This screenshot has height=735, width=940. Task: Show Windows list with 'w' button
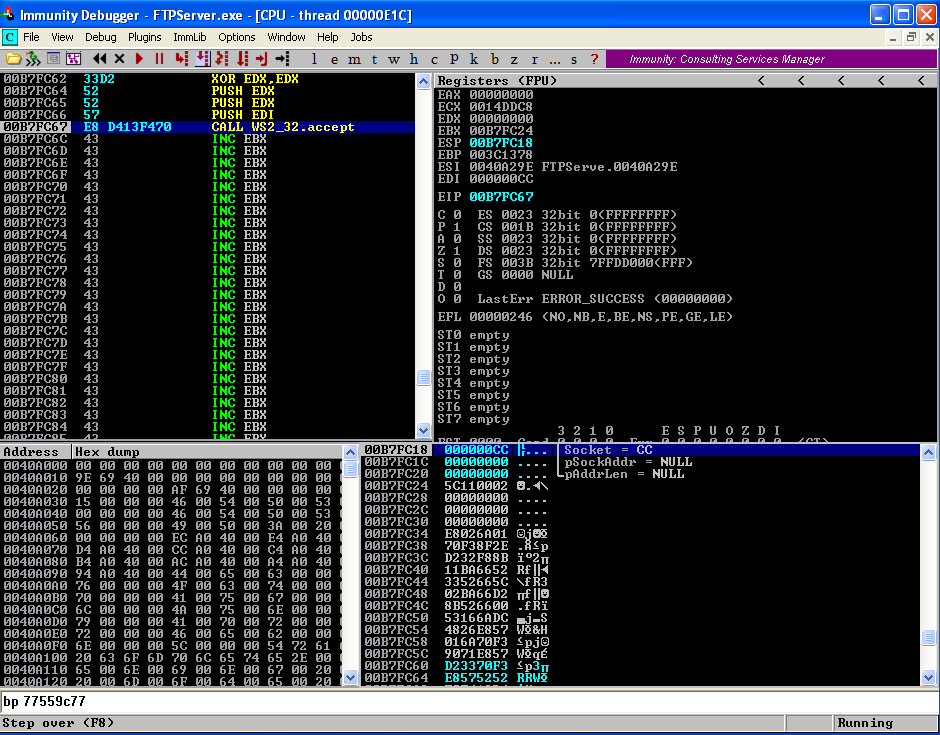pos(394,59)
